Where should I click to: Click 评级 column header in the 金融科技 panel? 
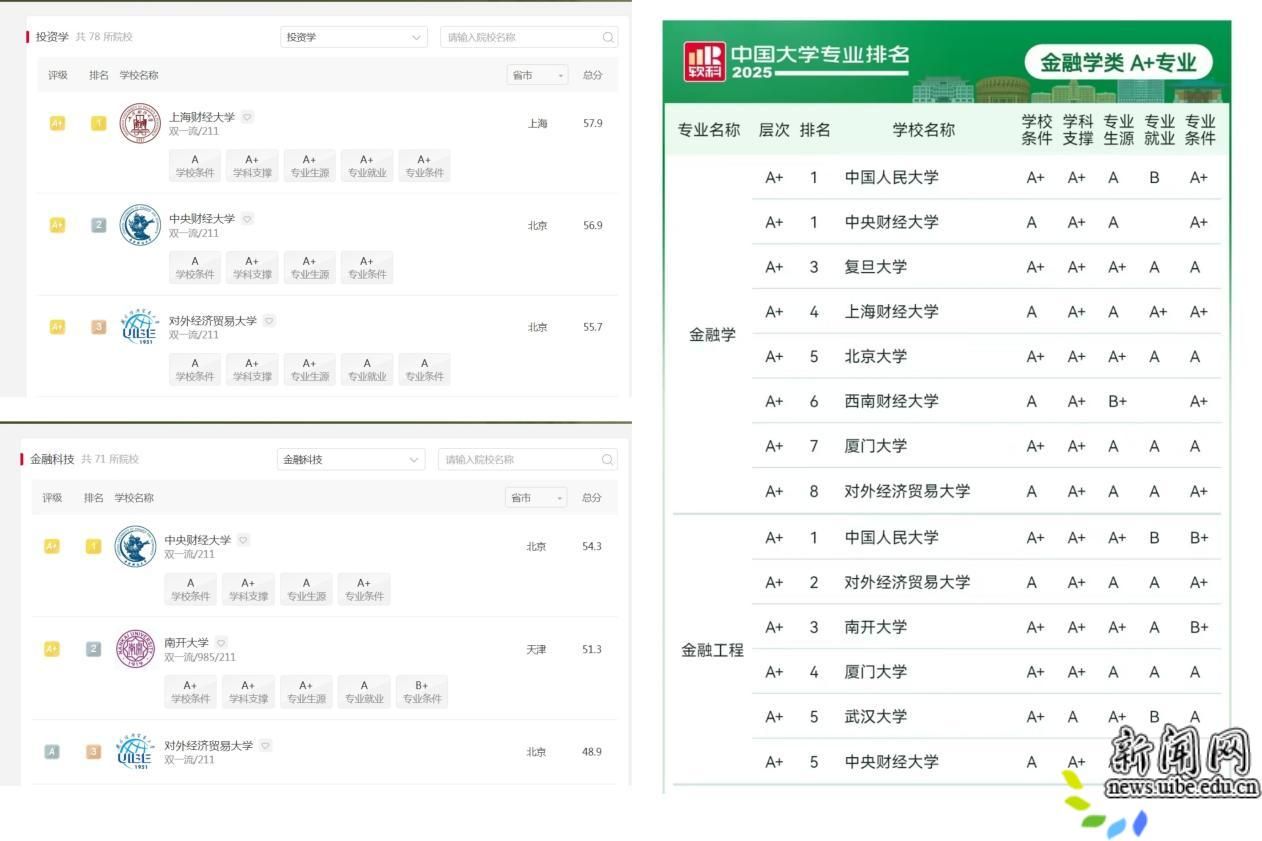[x=52, y=498]
